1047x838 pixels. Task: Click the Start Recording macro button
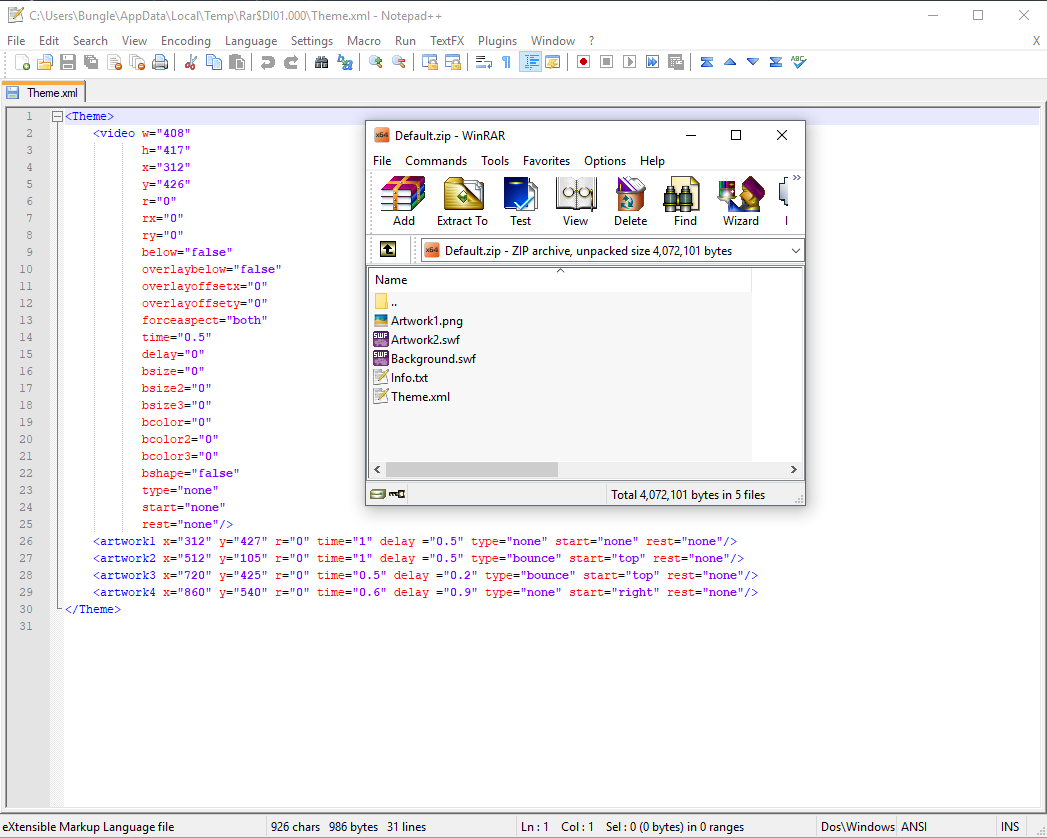coord(583,62)
